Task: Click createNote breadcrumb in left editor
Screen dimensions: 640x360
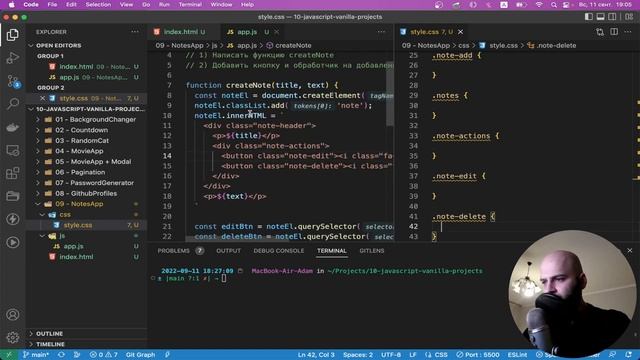Action: point(293,45)
